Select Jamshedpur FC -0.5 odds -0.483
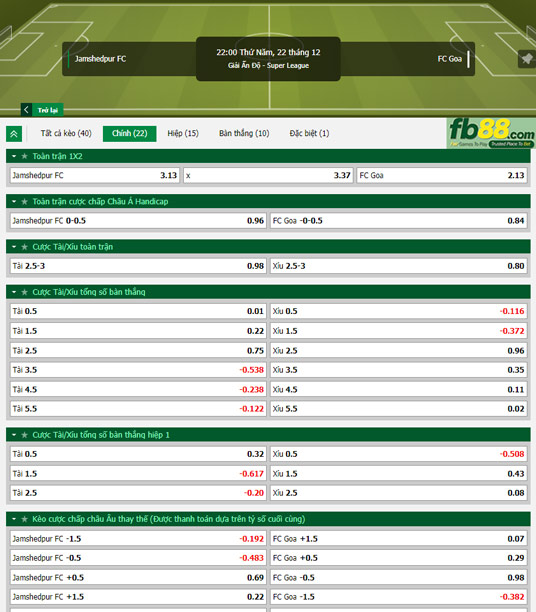The height and width of the screenshot is (612, 536). click(138, 558)
